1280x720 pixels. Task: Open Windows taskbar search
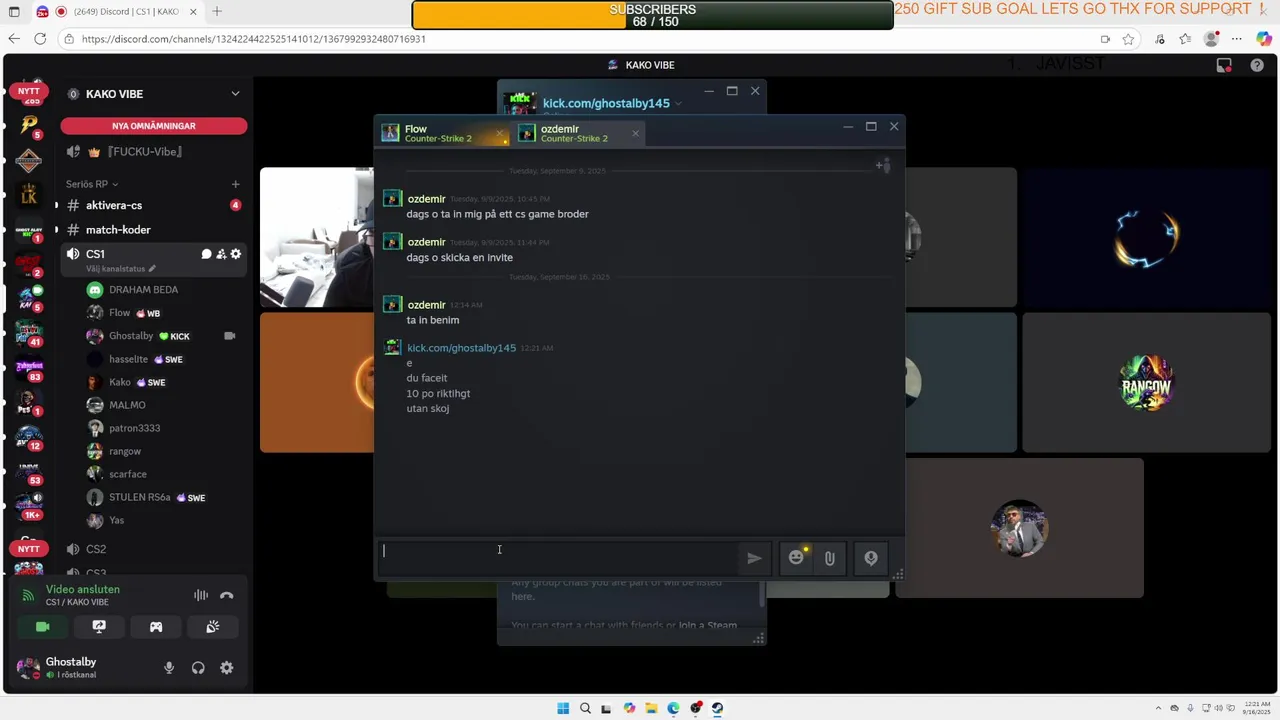(x=585, y=708)
